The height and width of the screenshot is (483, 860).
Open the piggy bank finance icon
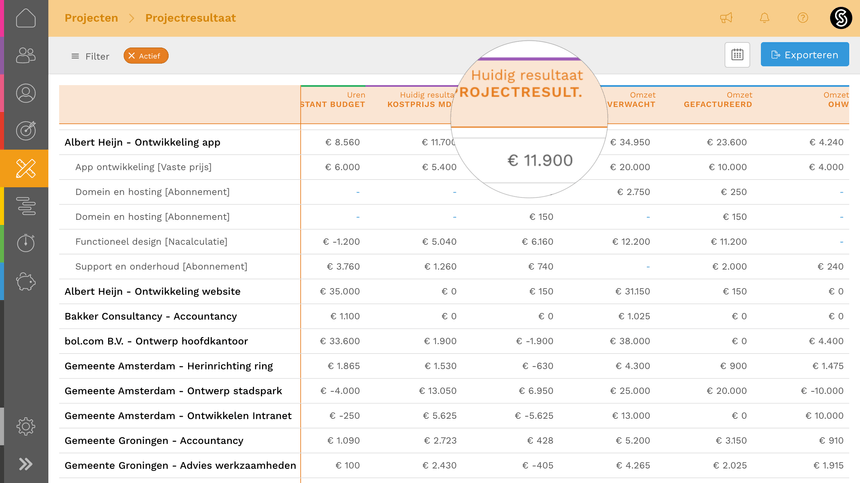(26, 281)
